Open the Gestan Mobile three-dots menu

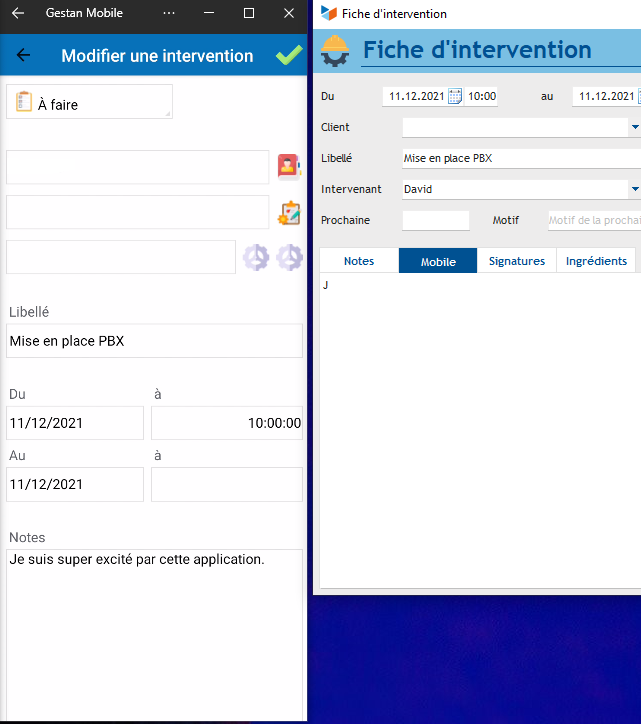(x=168, y=13)
